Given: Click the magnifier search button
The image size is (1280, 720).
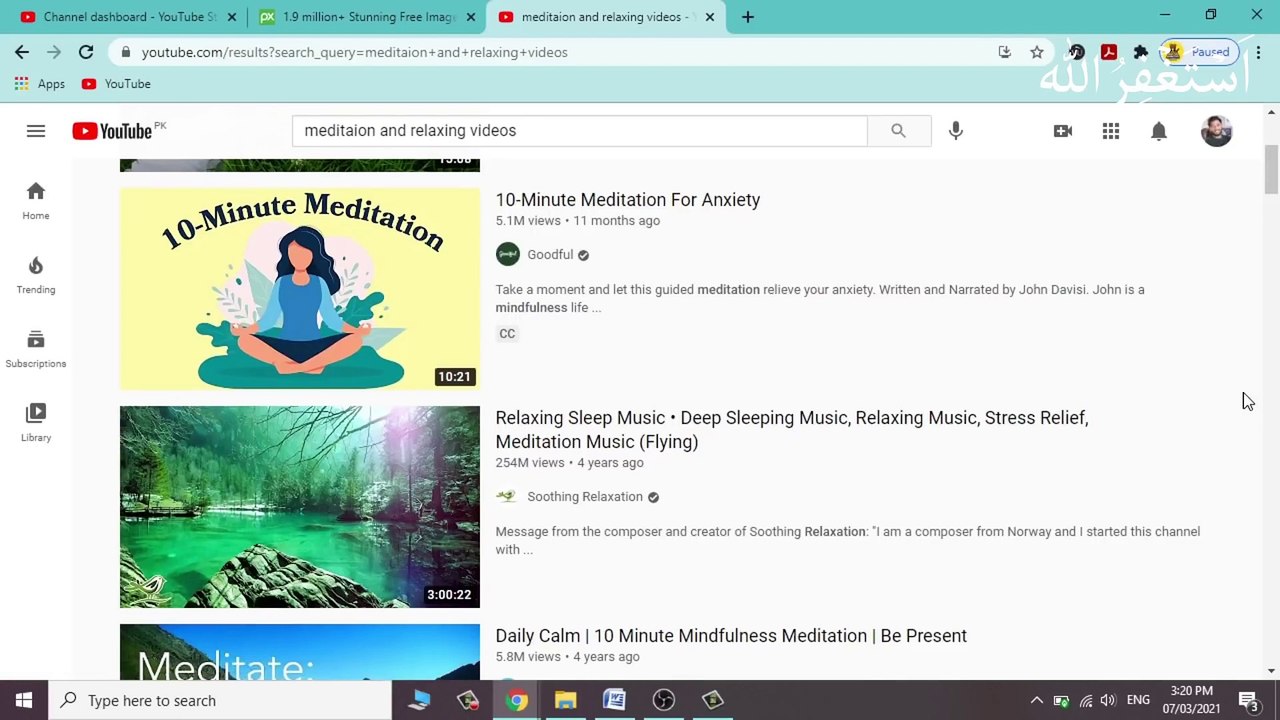Looking at the screenshot, I should (898, 131).
